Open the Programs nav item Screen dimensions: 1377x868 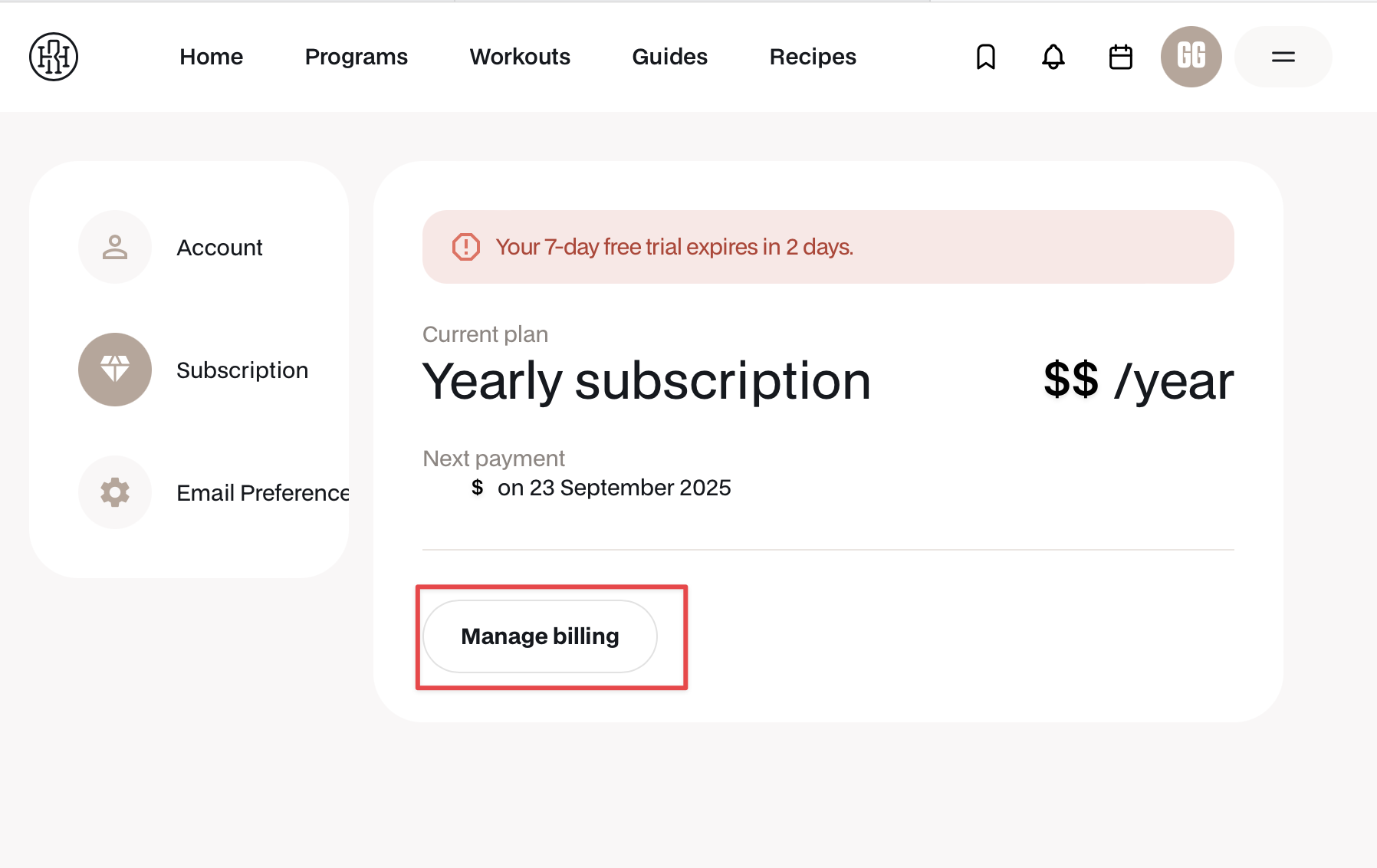357,57
